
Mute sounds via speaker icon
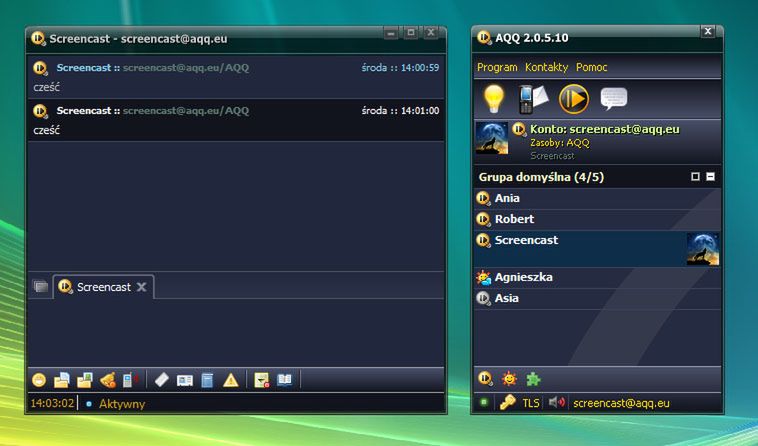coord(557,403)
